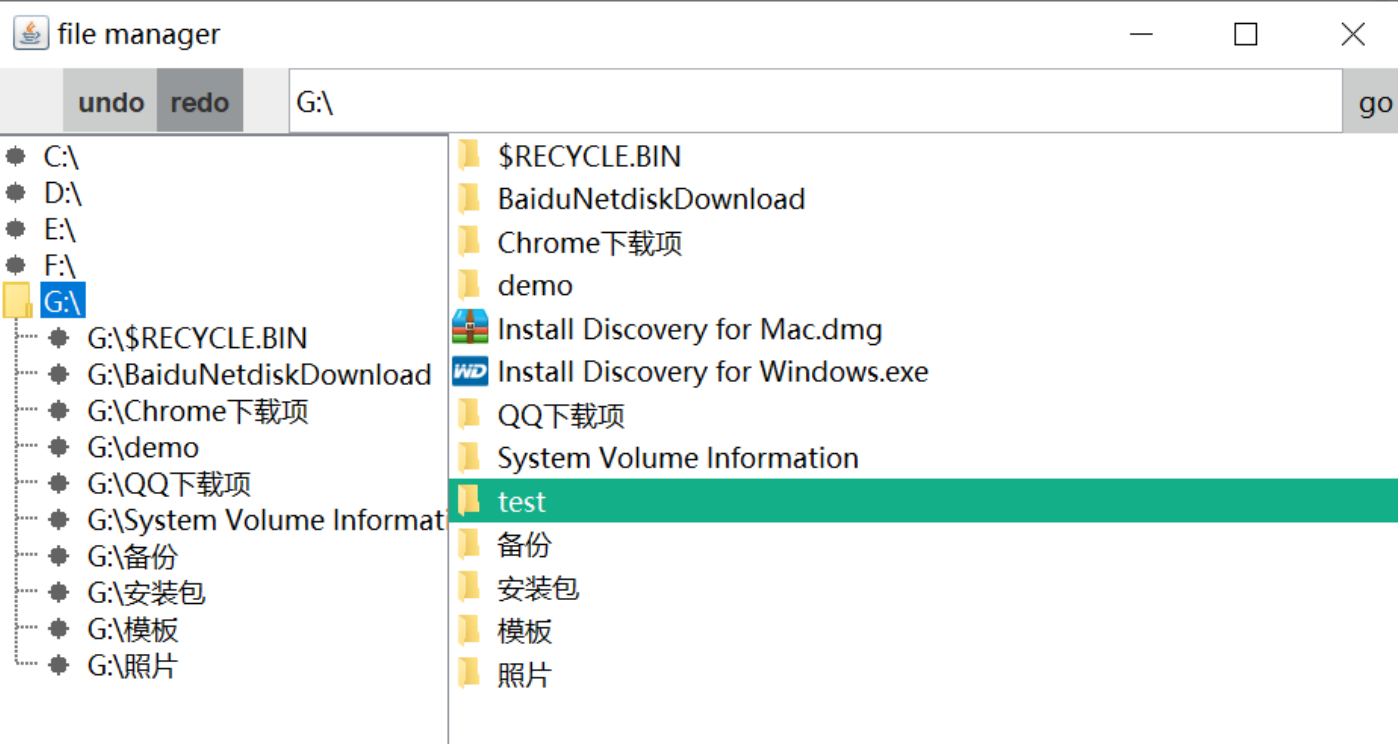The width and height of the screenshot is (1398, 744).
Task: Select BaiduNetdiskDownload name in the file list
Action: coord(651,199)
